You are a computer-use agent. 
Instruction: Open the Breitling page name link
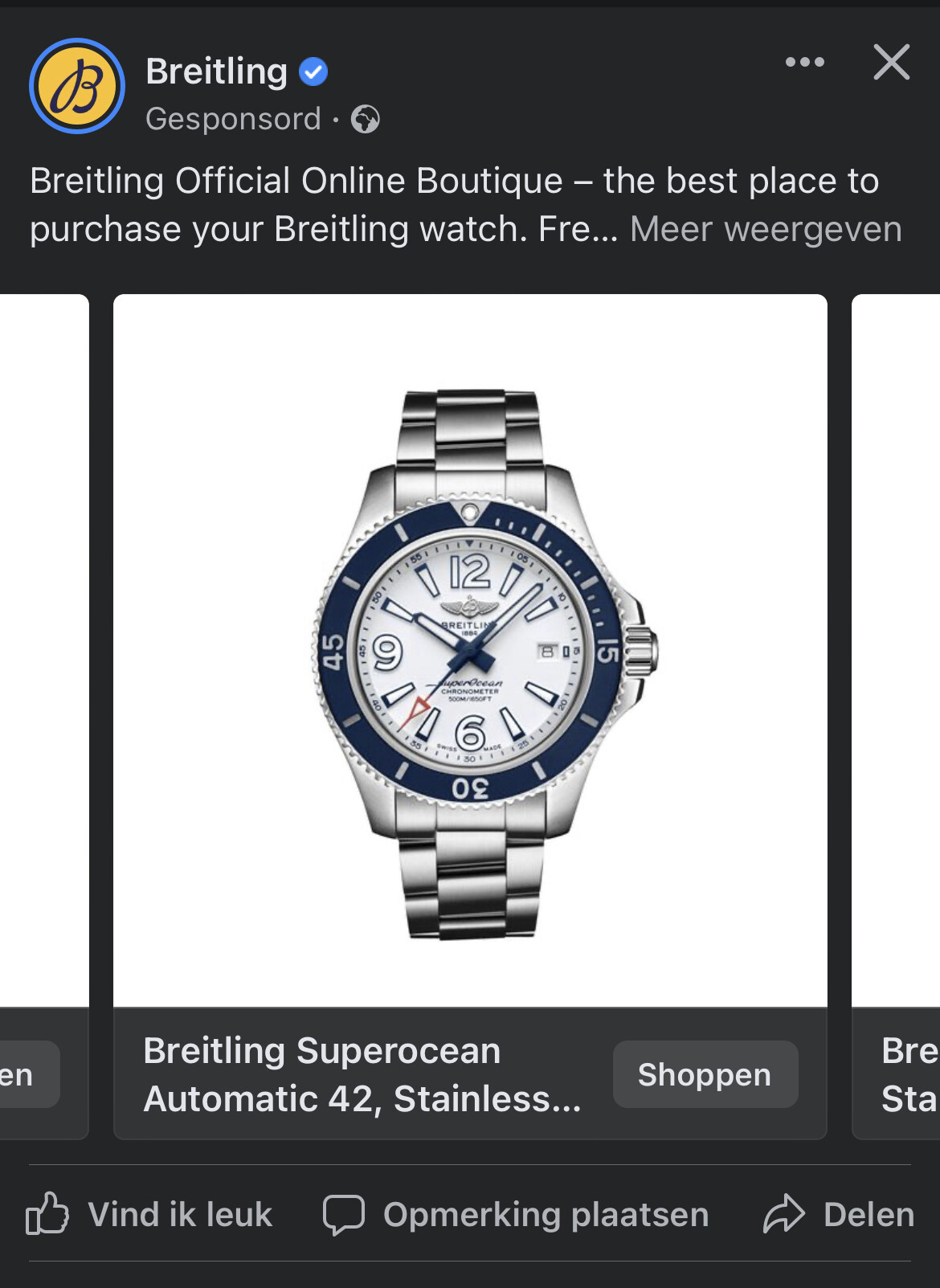click(x=216, y=72)
